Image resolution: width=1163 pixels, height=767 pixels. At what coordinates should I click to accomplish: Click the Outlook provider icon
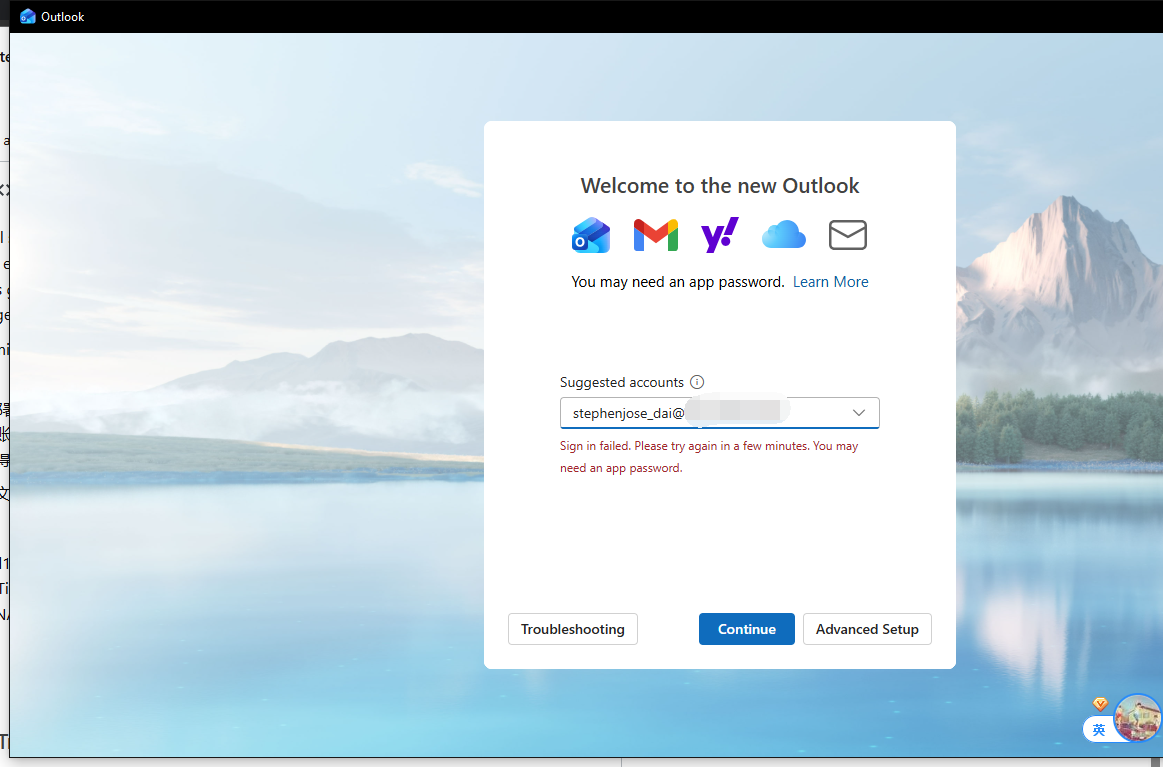[591, 235]
